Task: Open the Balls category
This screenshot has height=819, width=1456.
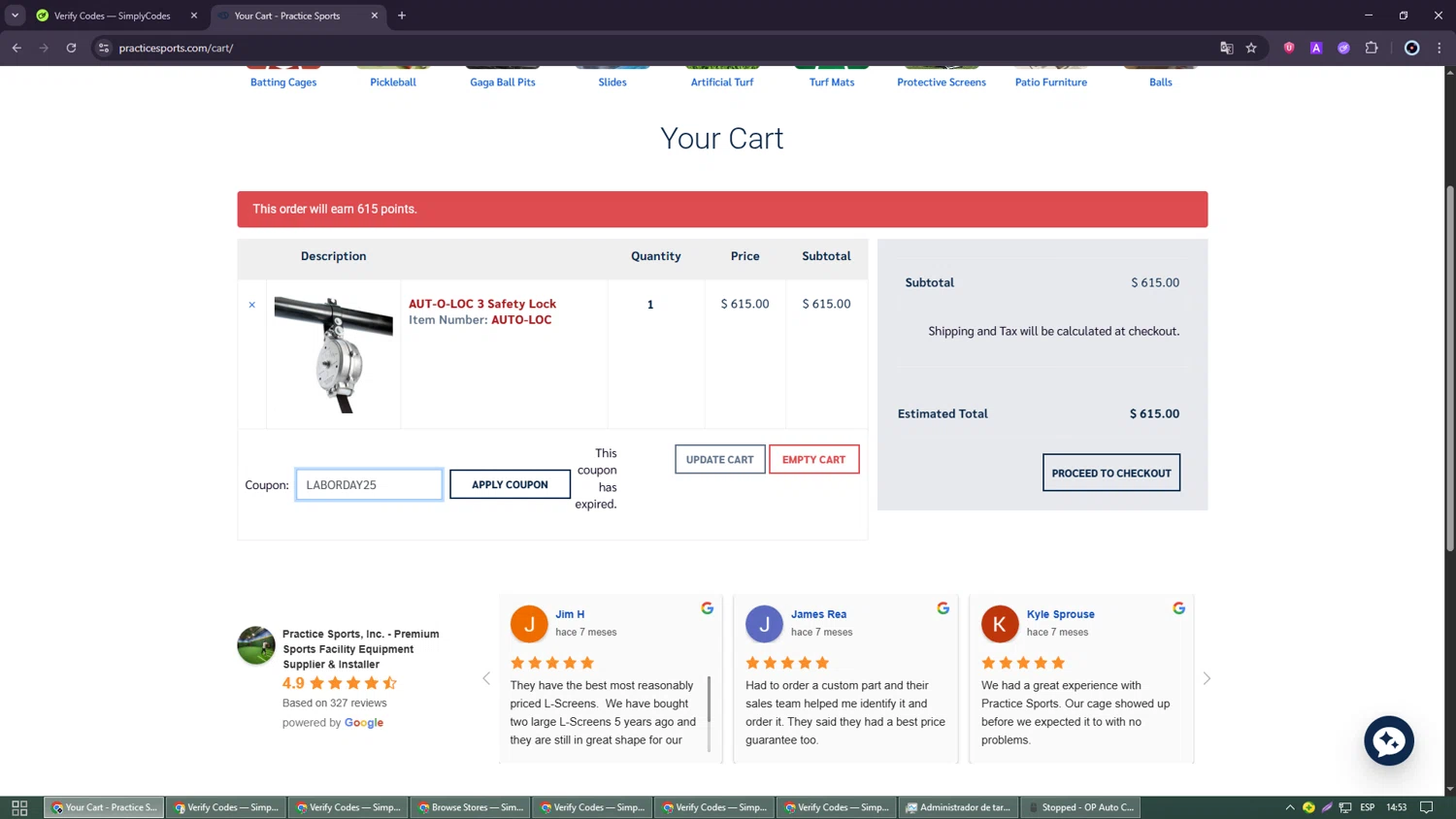Action: pyautogui.click(x=1161, y=82)
